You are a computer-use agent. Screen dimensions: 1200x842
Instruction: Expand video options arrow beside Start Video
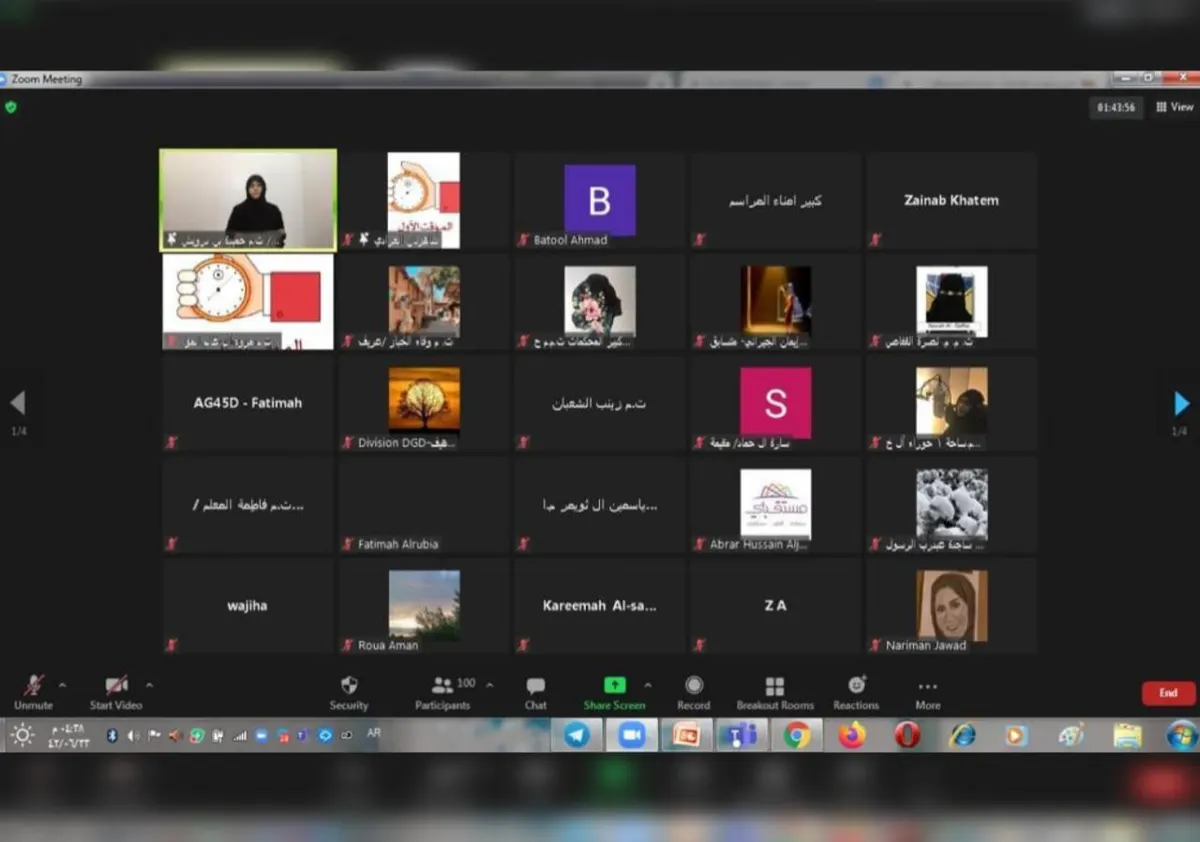[150, 685]
